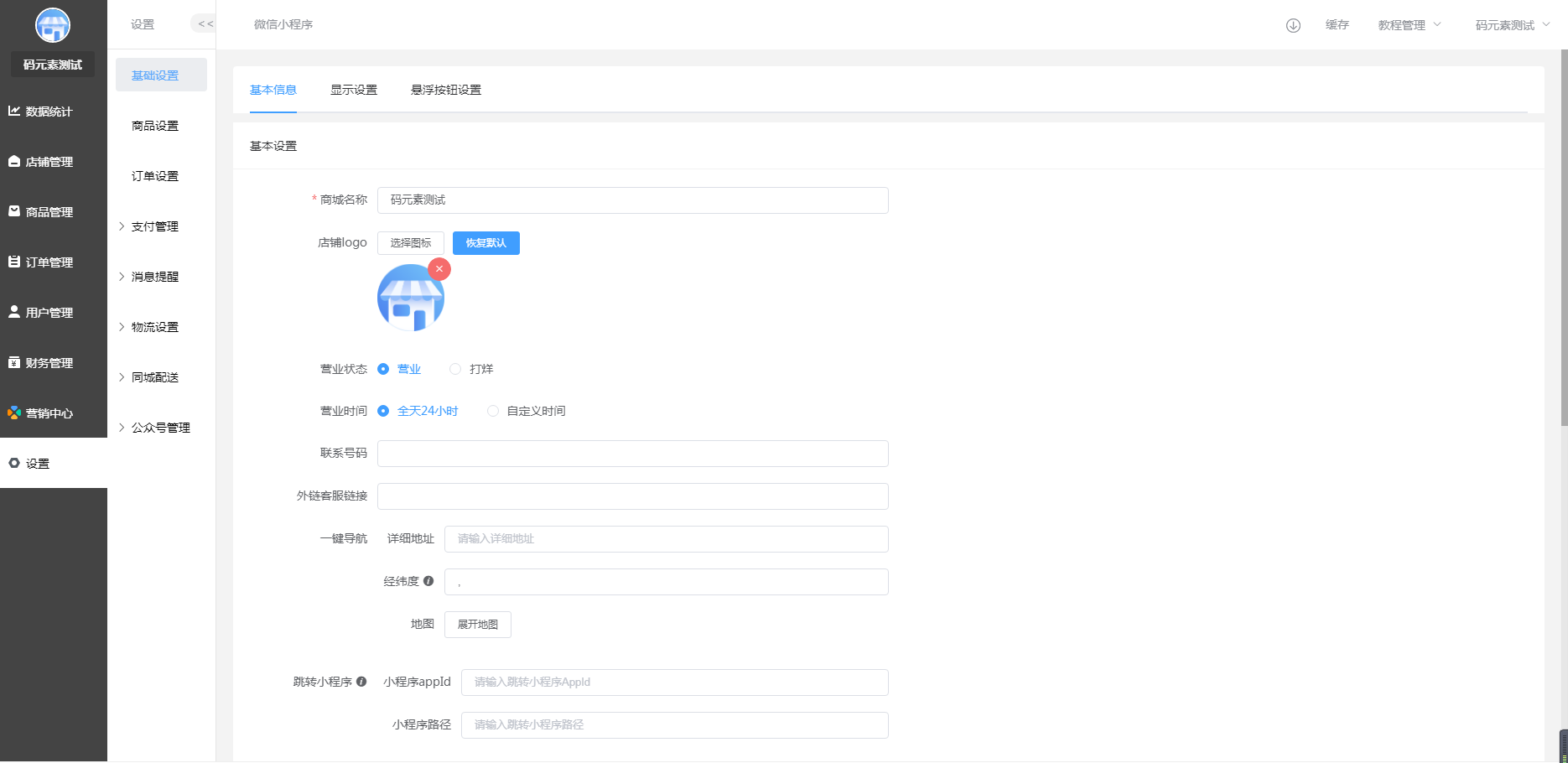This screenshot has width=1568, height=763.
Task: Switch to the 基本信息 tab
Action: [x=273, y=90]
